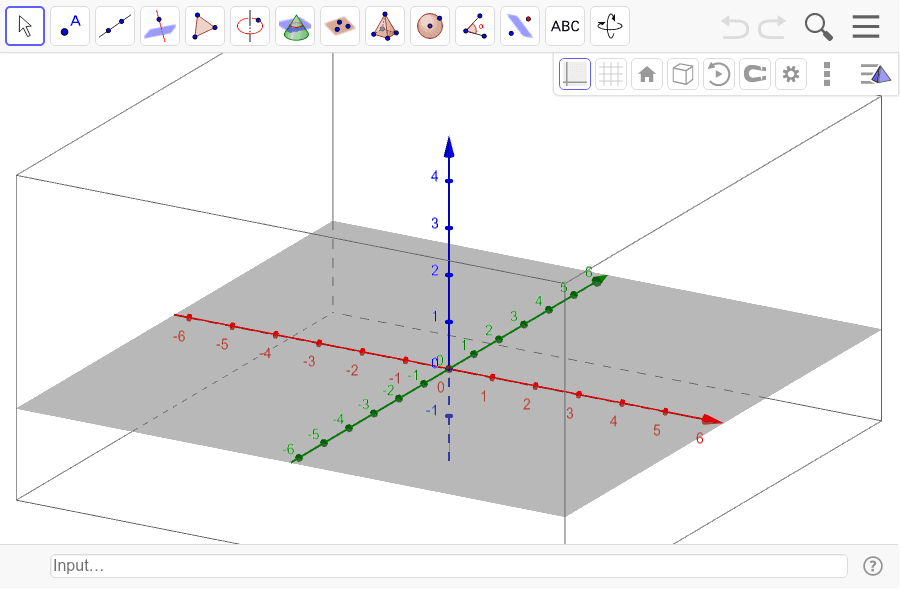Select the Point tool
Screen dimensions: 900x589
point(70,26)
